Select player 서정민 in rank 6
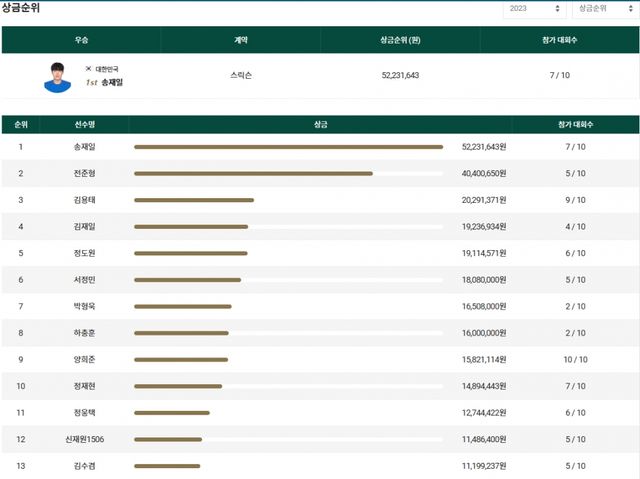This screenshot has height=479, width=640. coord(85,280)
